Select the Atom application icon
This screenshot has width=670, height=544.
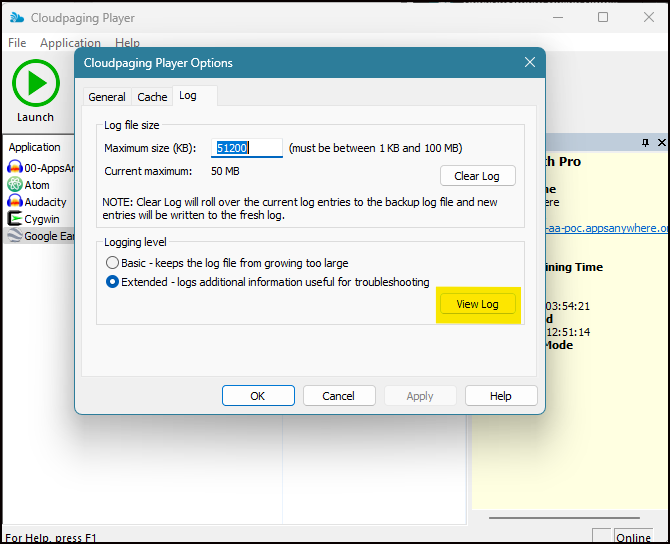pos(15,185)
